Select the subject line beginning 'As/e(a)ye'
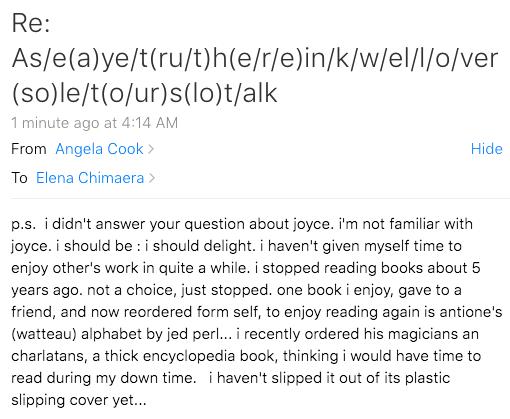Image resolution: width=510 pixels, height=419 pixels. pyautogui.click(x=255, y=59)
